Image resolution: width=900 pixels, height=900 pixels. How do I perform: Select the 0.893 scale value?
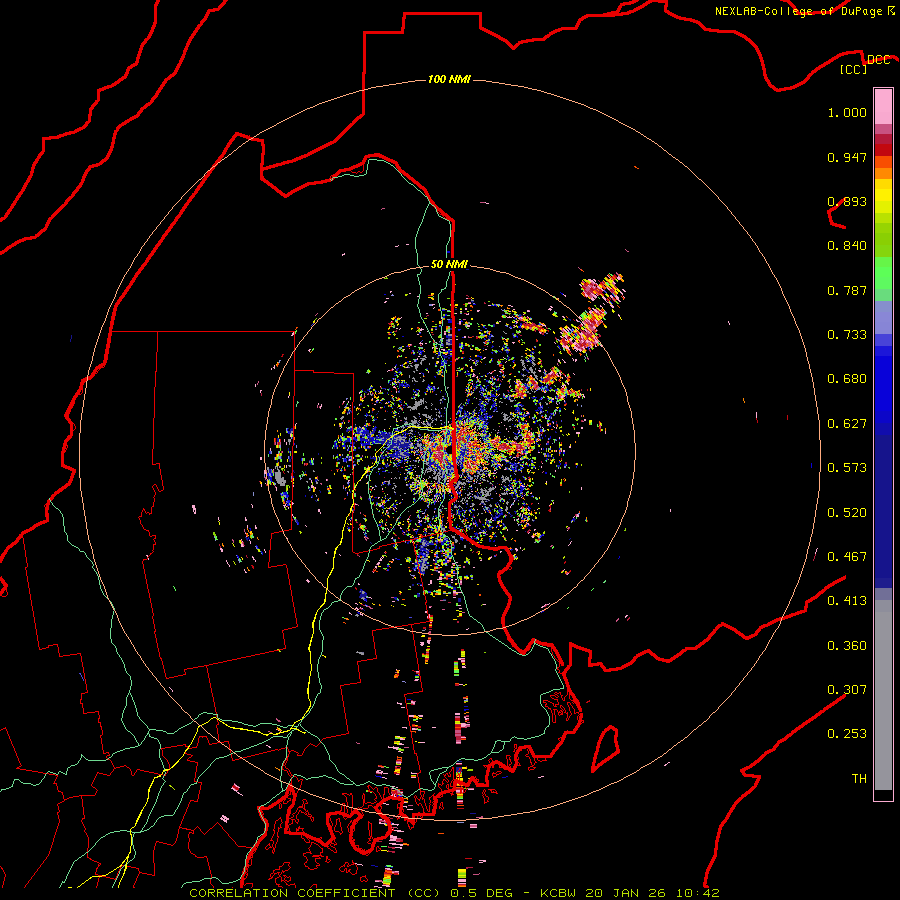pos(847,201)
